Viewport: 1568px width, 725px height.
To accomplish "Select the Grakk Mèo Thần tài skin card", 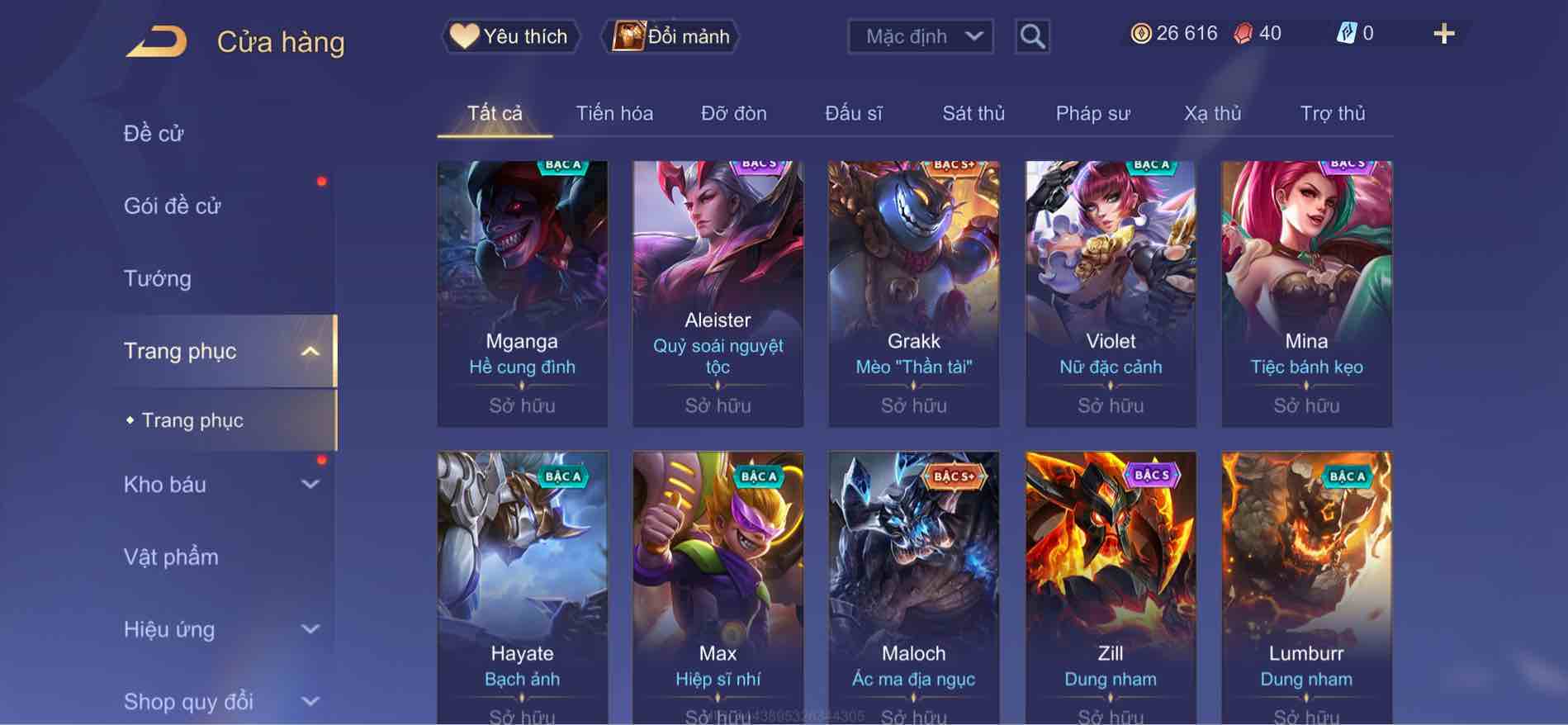I will [913, 294].
